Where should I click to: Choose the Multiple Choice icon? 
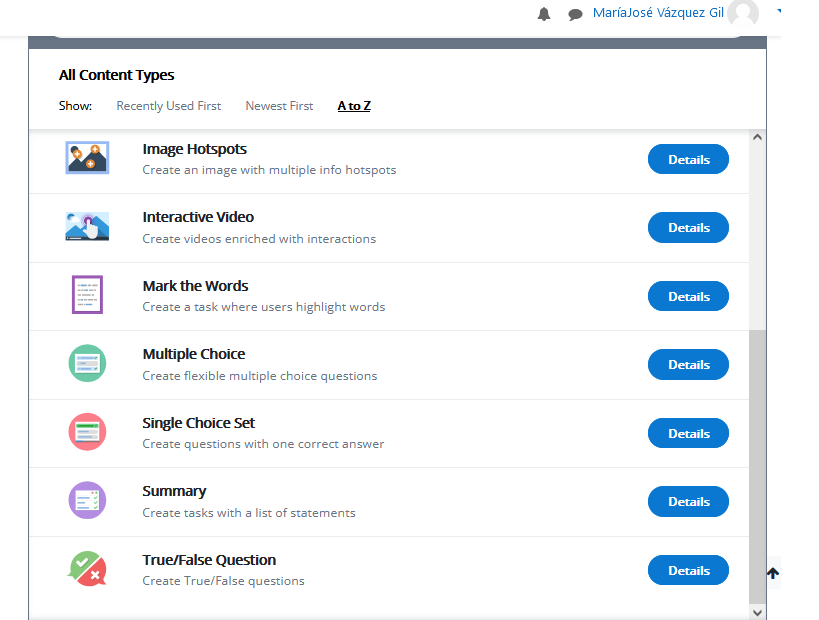tap(87, 363)
